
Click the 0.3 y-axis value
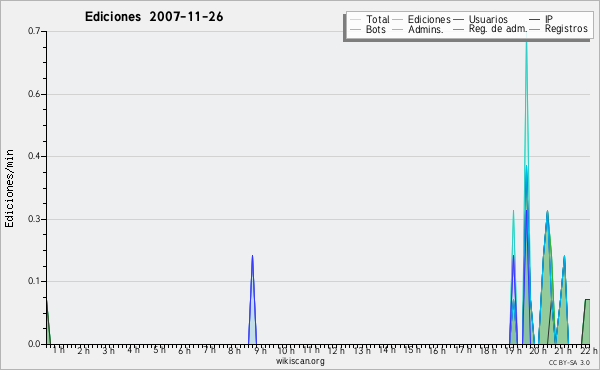point(34,219)
